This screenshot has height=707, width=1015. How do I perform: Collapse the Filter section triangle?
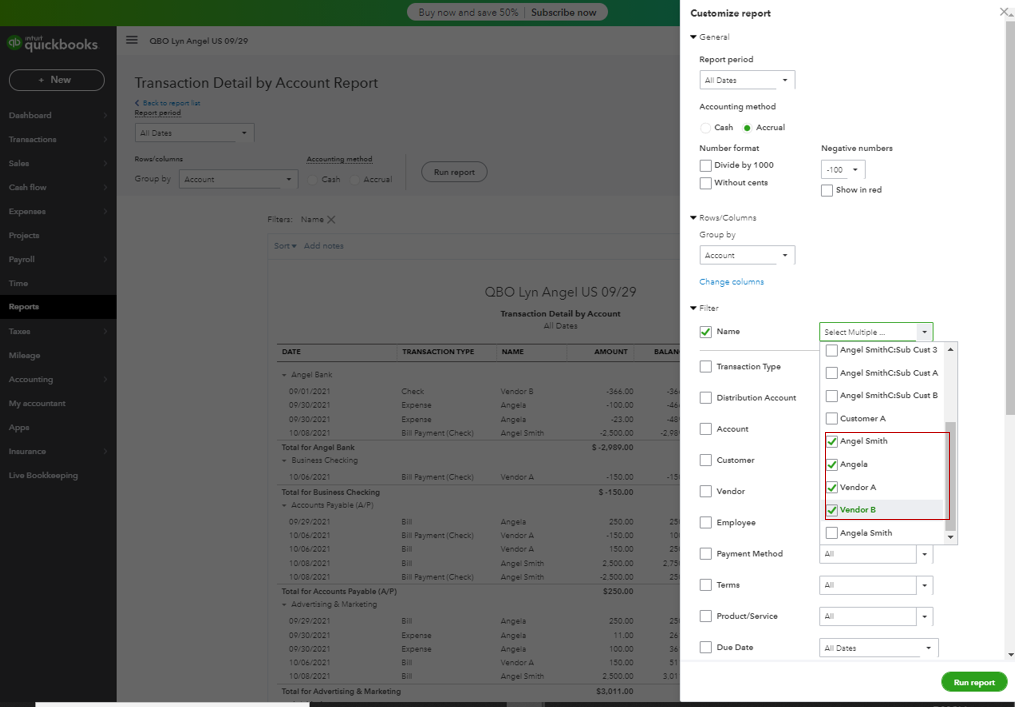point(693,308)
